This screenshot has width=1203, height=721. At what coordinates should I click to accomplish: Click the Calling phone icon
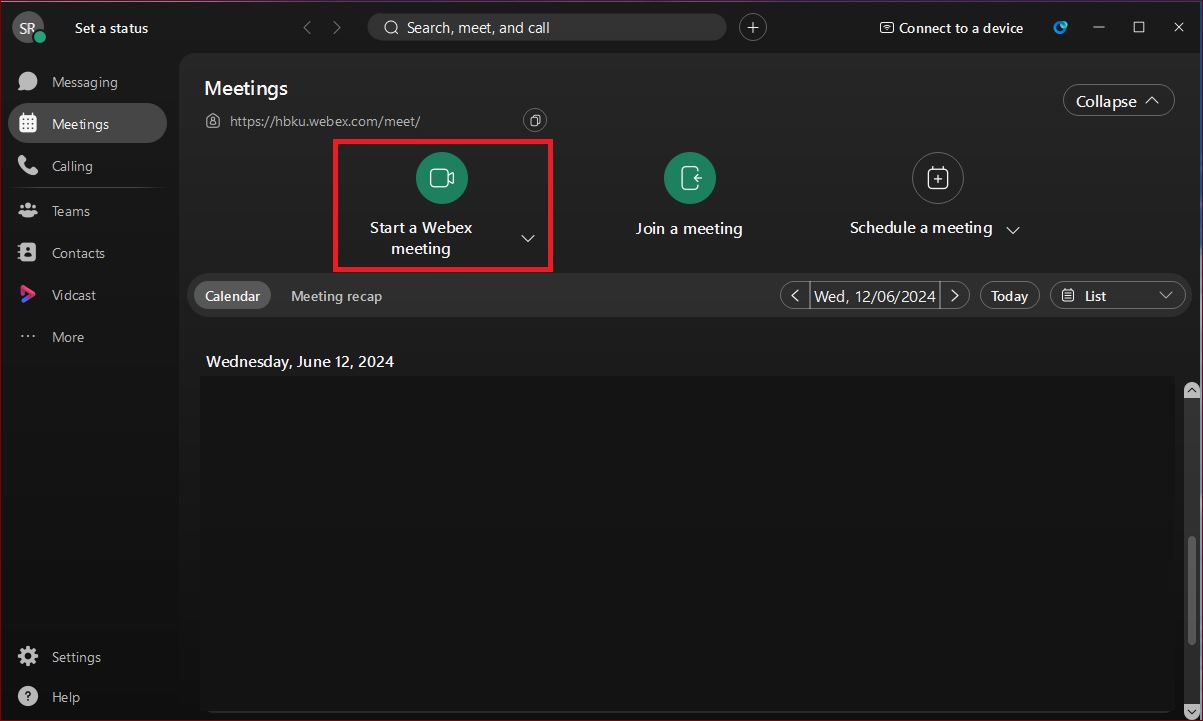point(28,166)
